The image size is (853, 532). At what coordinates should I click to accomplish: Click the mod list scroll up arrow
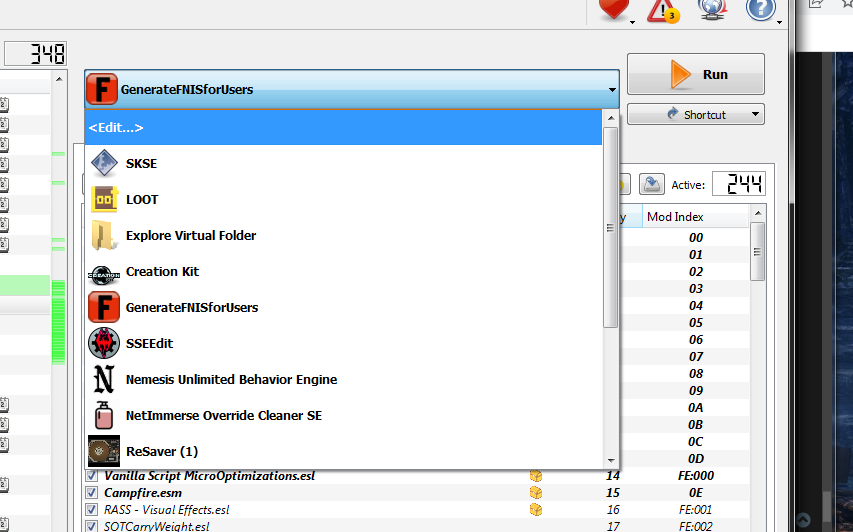(x=59, y=79)
